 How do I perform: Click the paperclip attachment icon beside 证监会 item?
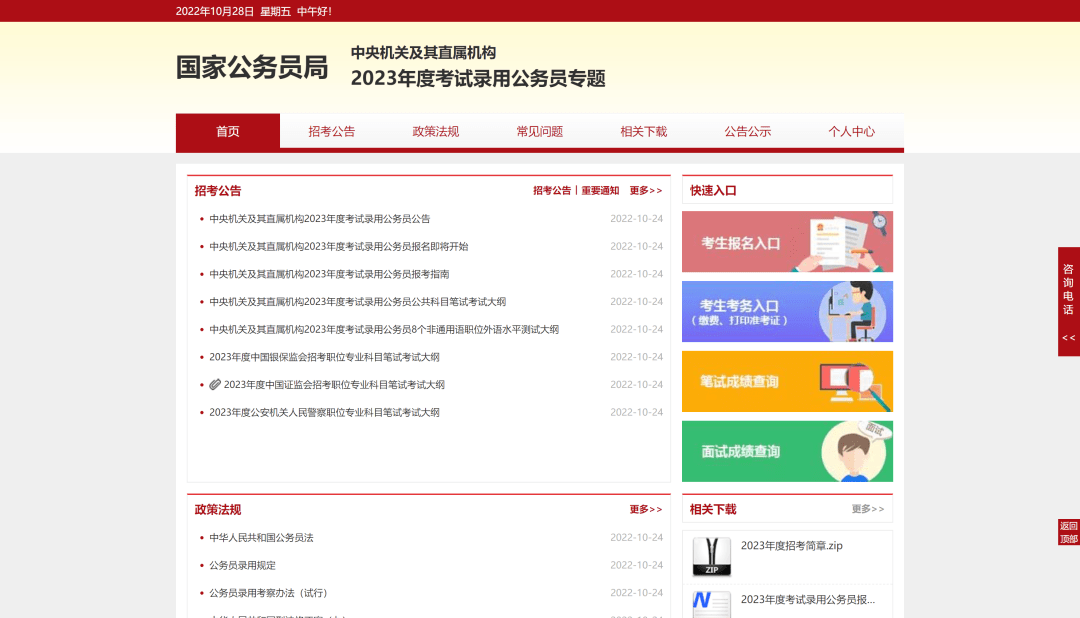click(x=215, y=384)
